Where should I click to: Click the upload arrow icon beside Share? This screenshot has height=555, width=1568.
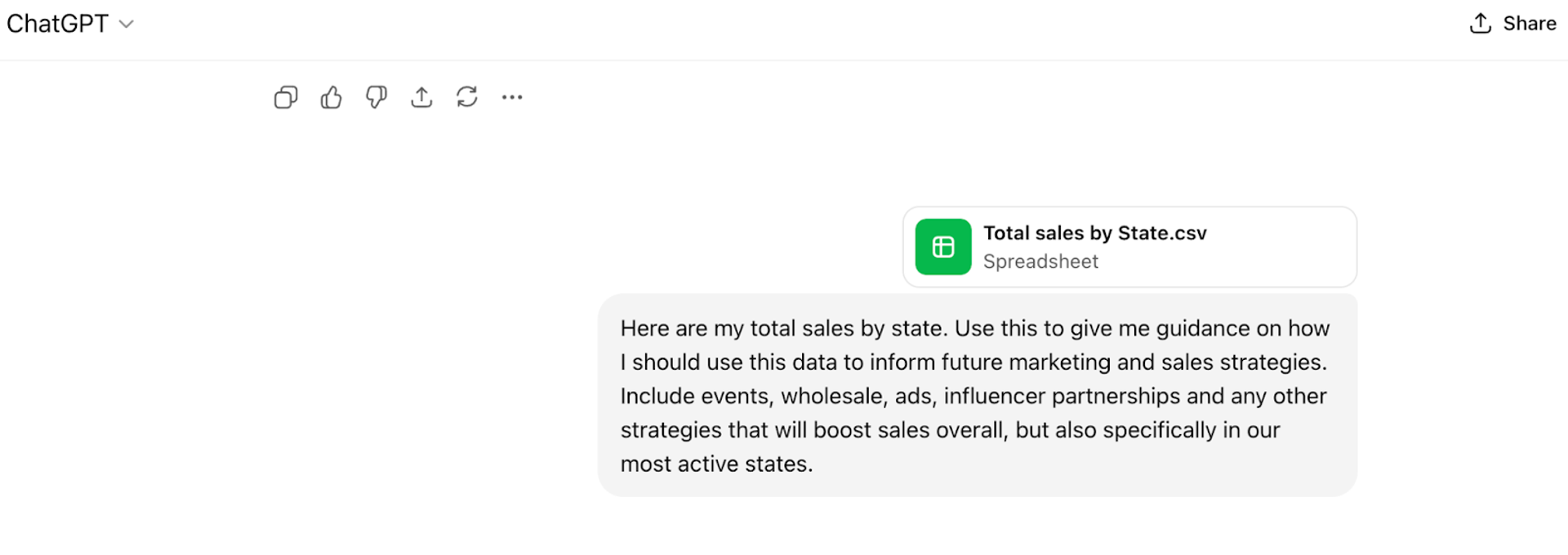1480,24
